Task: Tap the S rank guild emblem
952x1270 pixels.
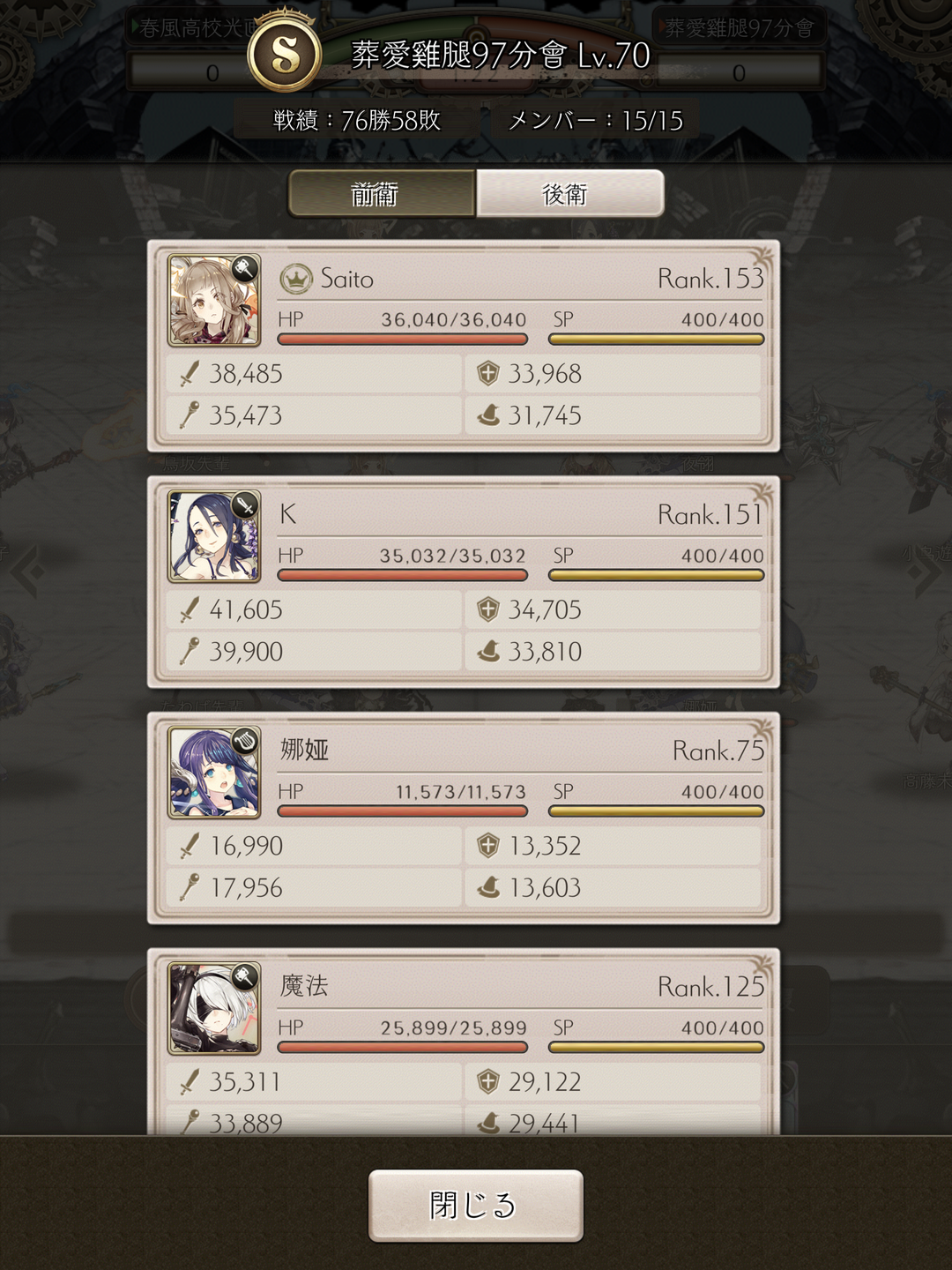Action: pyautogui.click(x=285, y=53)
